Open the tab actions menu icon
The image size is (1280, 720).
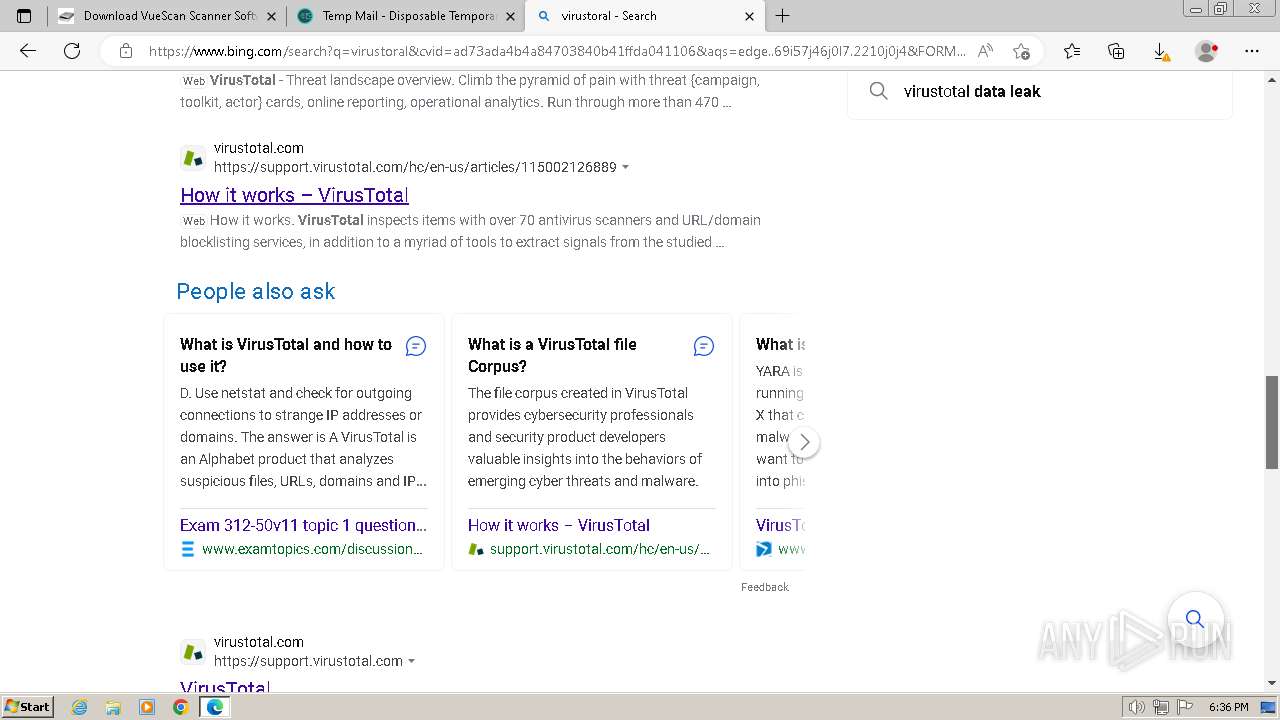point(24,16)
